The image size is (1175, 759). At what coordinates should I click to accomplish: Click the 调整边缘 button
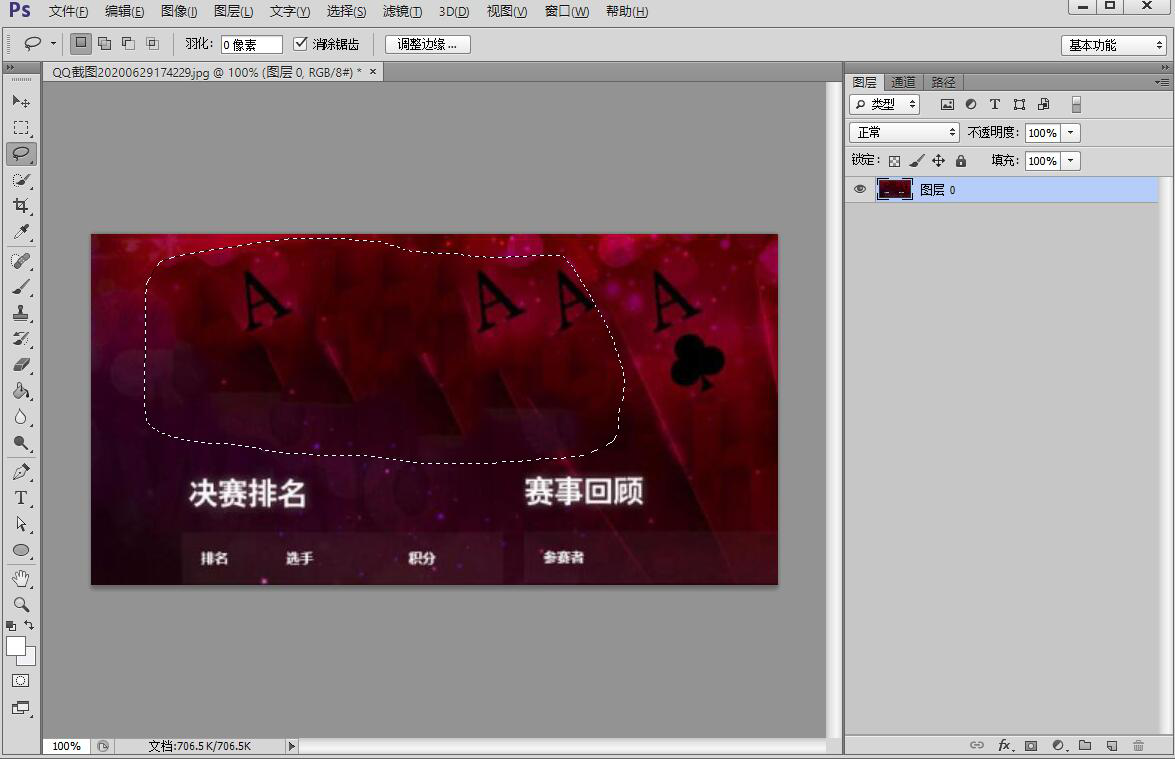point(427,44)
